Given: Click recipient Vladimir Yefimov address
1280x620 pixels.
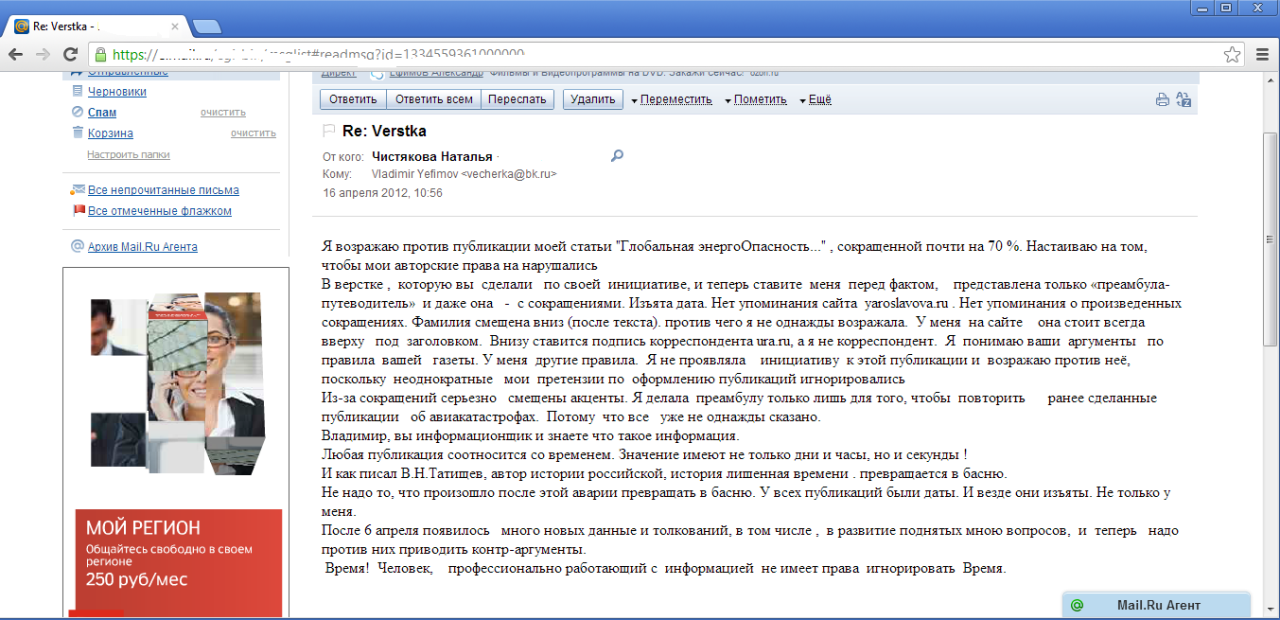Looking at the screenshot, I should pyautogui.click(x=464, y=174).
